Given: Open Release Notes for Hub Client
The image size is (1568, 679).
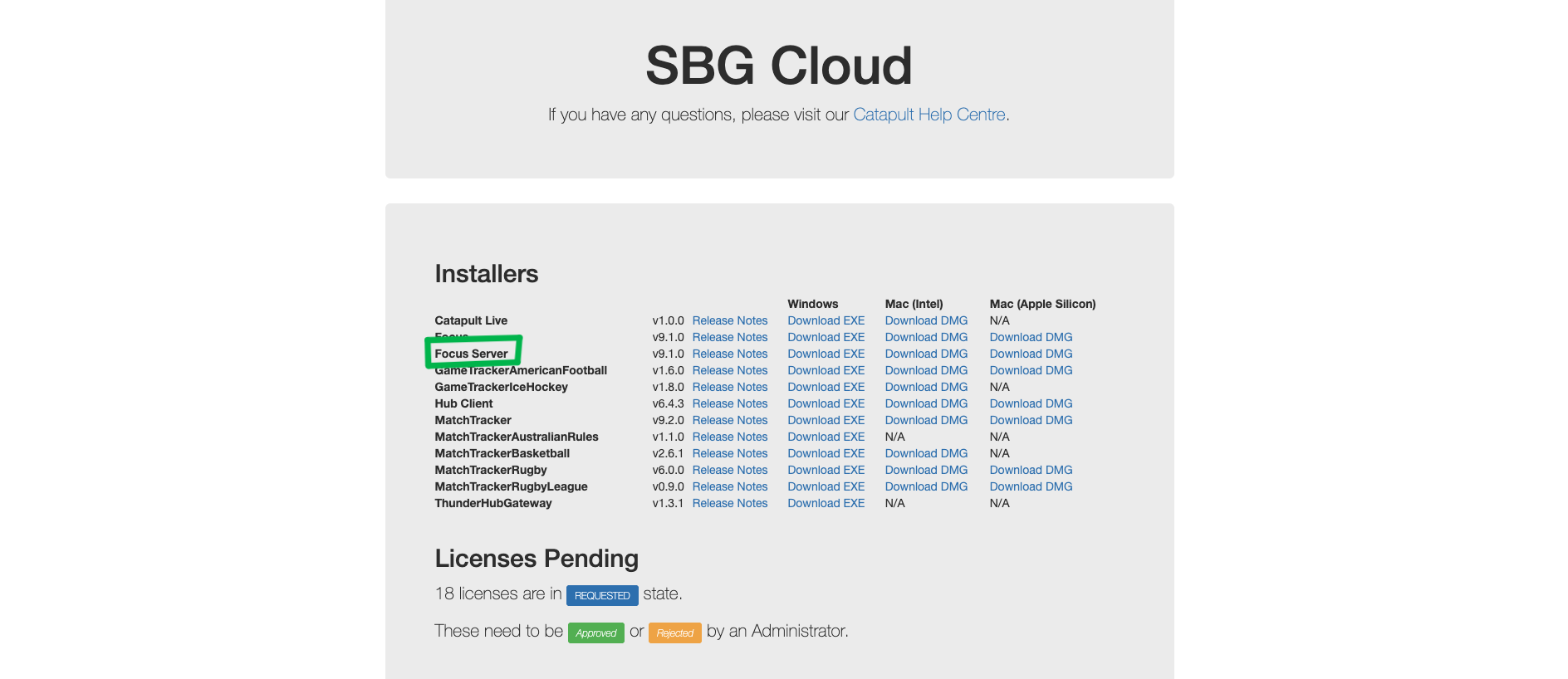Looking at the screenshot, I should tap(730, 403).
